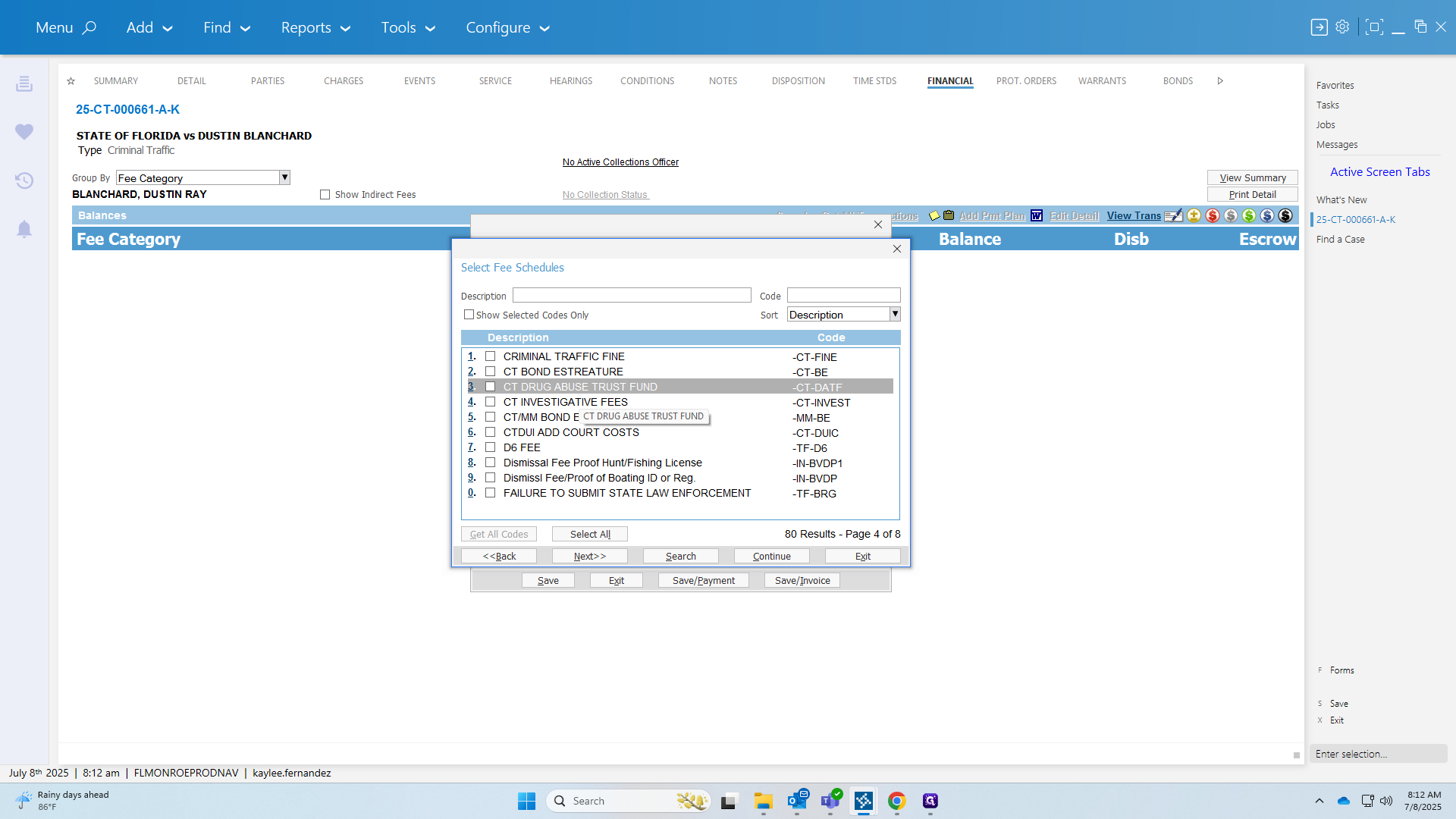This screenshot has height=819, width=1456.
Task: Switch to the WARRANTS tab
Action: [x=1102, y=81]
